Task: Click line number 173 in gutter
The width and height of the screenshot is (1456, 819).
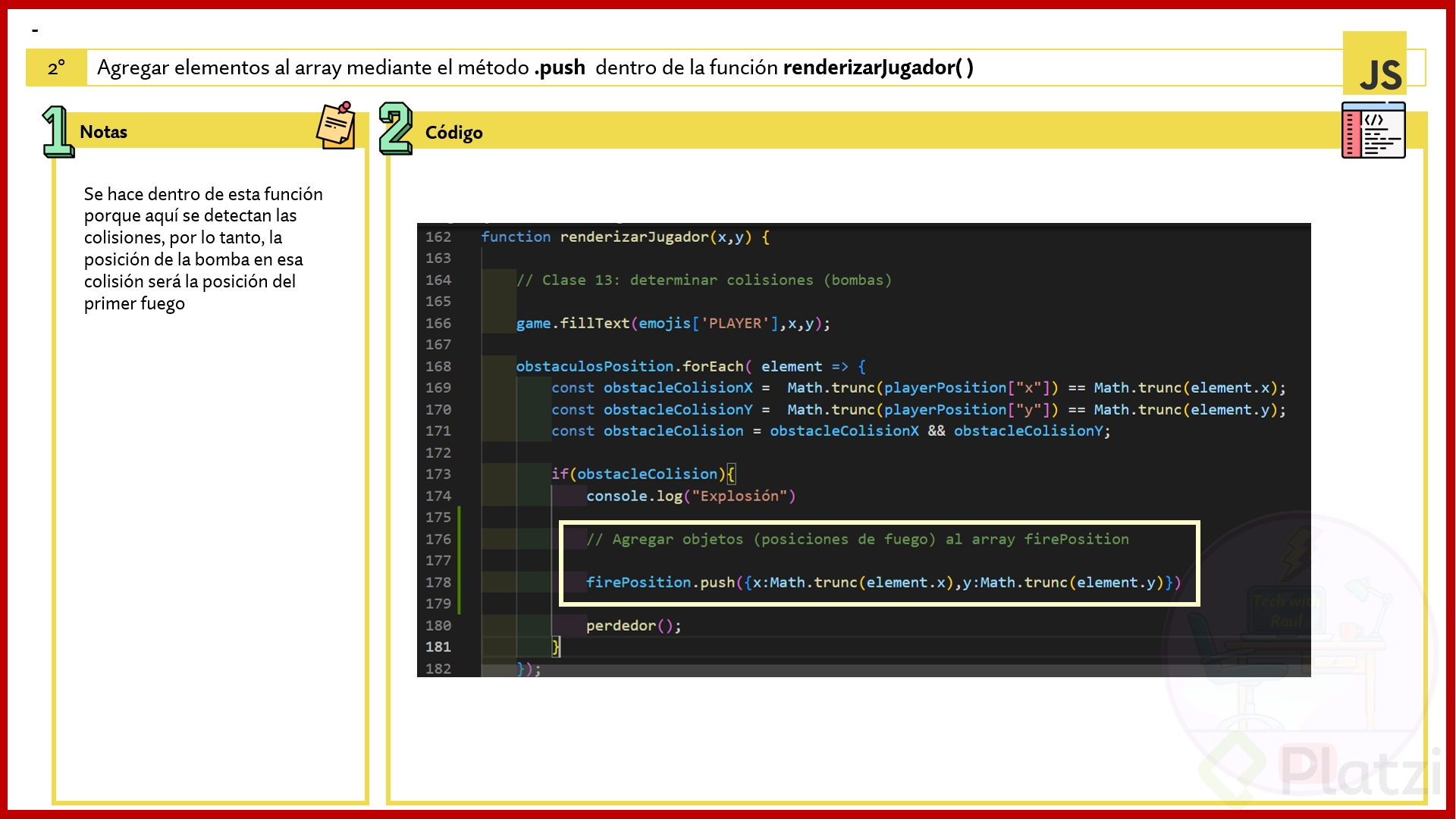Action: click(x=438, y=474)
